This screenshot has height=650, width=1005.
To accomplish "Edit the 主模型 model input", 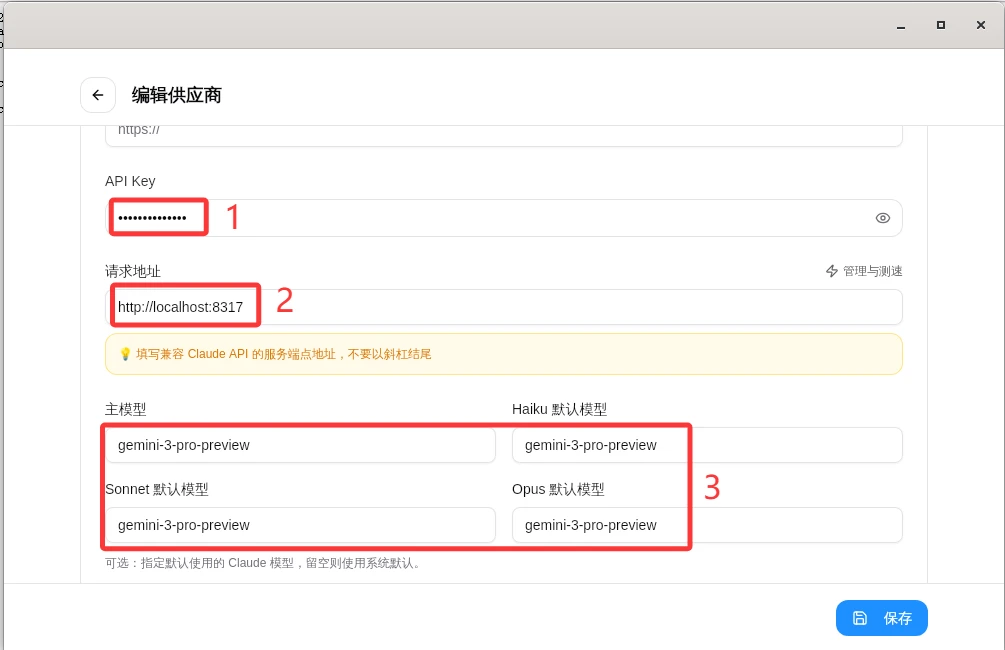I will click(300, 445).
